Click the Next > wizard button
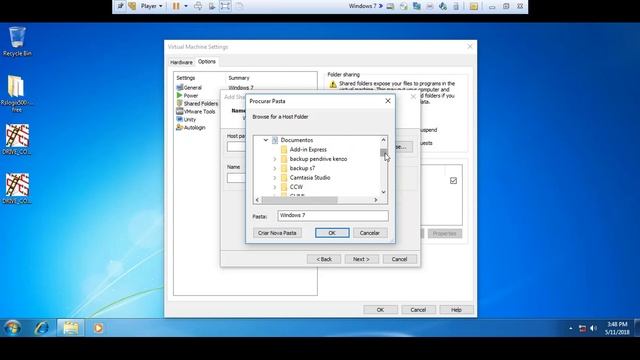This screenshot has height=360, width=640. (x=361, y=259)
